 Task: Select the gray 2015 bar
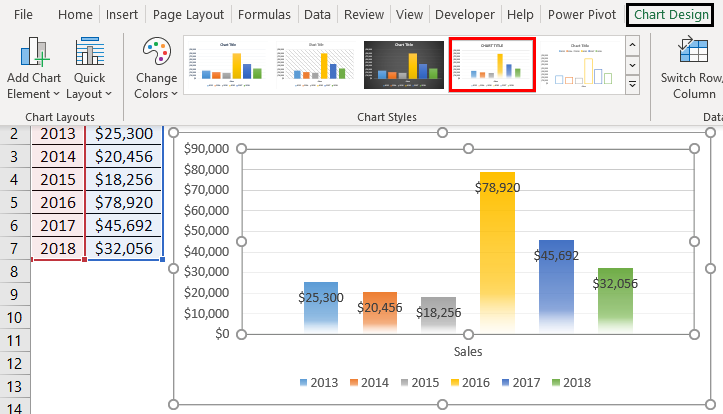[439, 315]
